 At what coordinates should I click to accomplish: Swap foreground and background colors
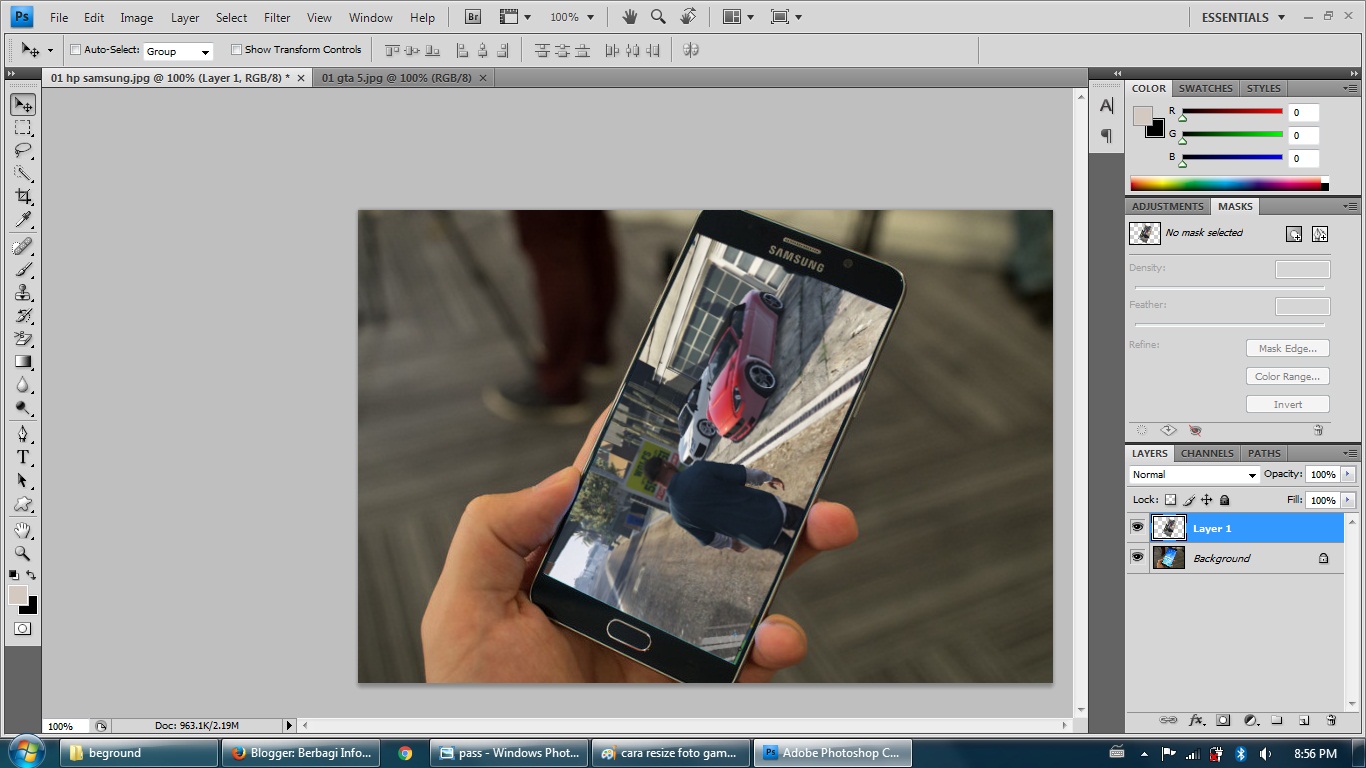pos(31,575)
